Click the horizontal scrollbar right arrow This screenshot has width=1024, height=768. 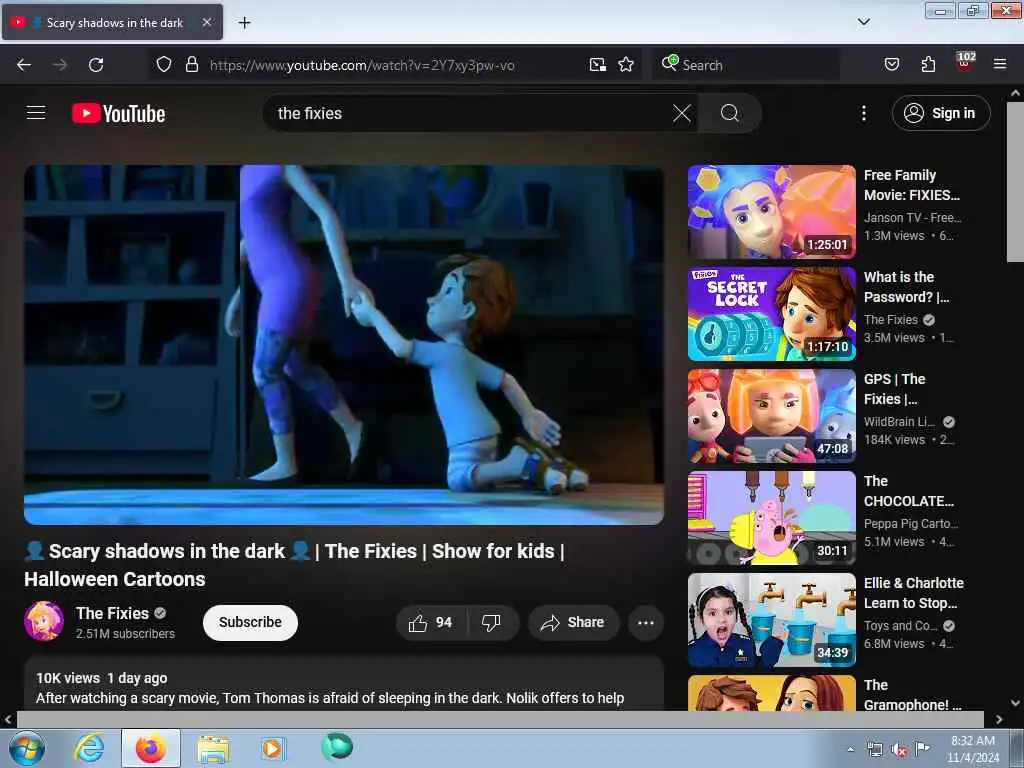(x=999, y=719)
